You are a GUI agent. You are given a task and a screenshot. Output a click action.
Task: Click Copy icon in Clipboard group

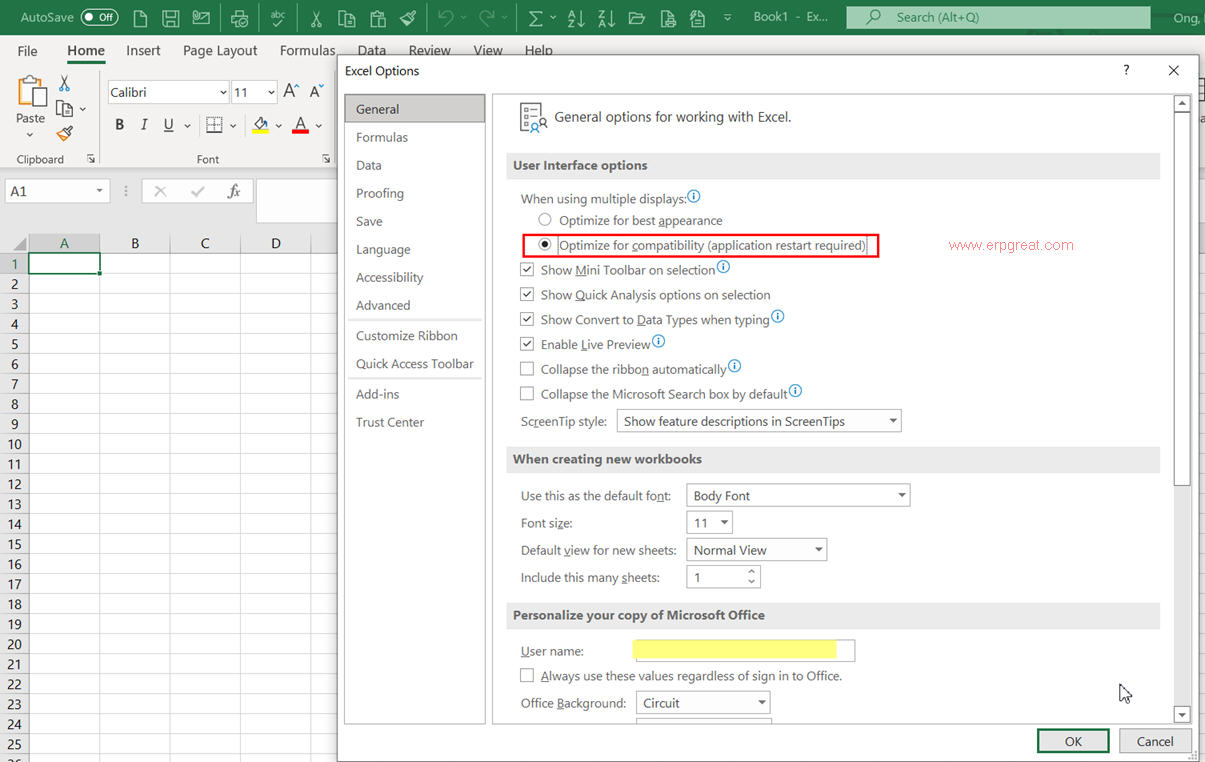click(65, 108)
